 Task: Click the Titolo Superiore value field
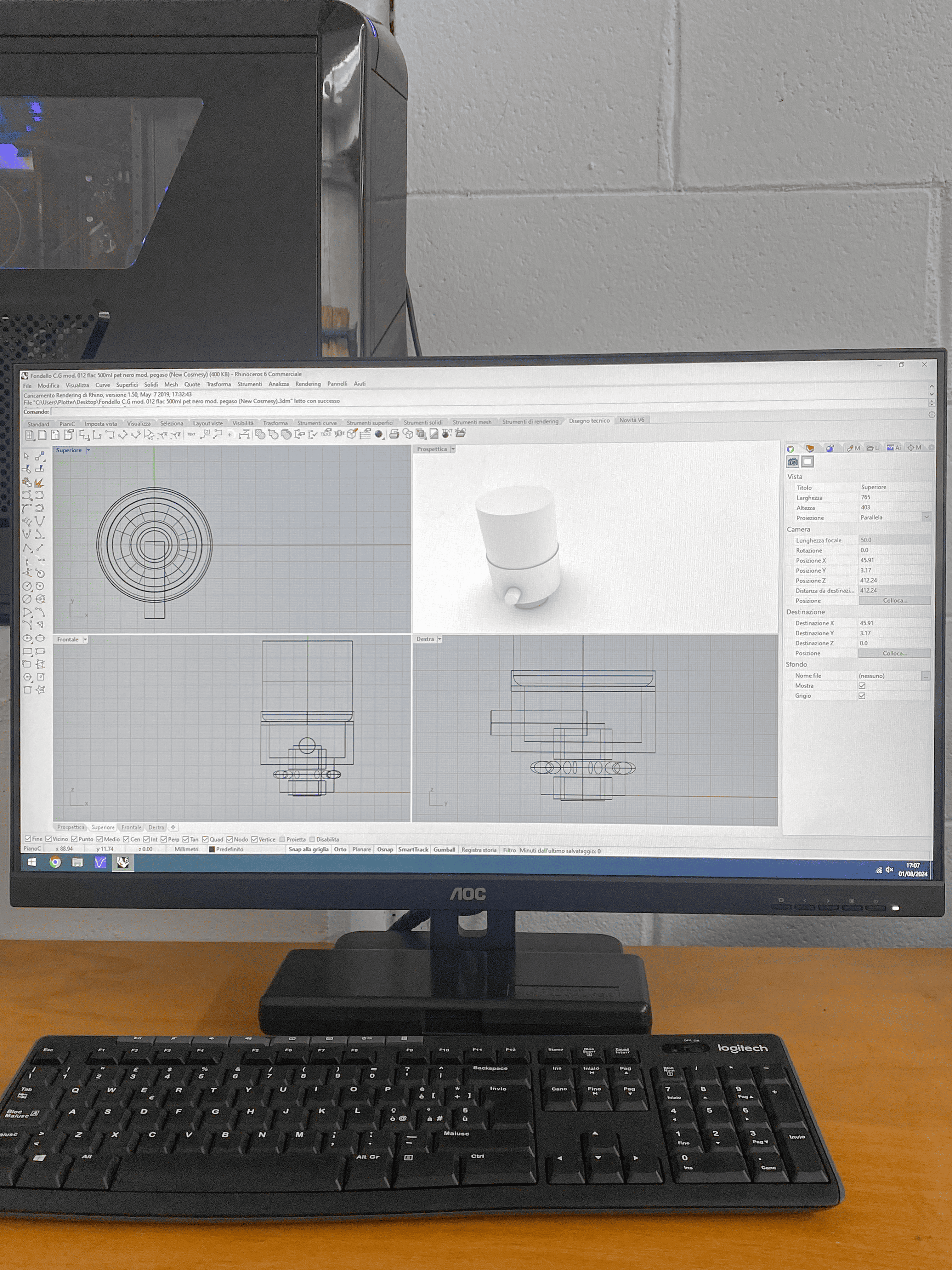(x=895, y=487)
